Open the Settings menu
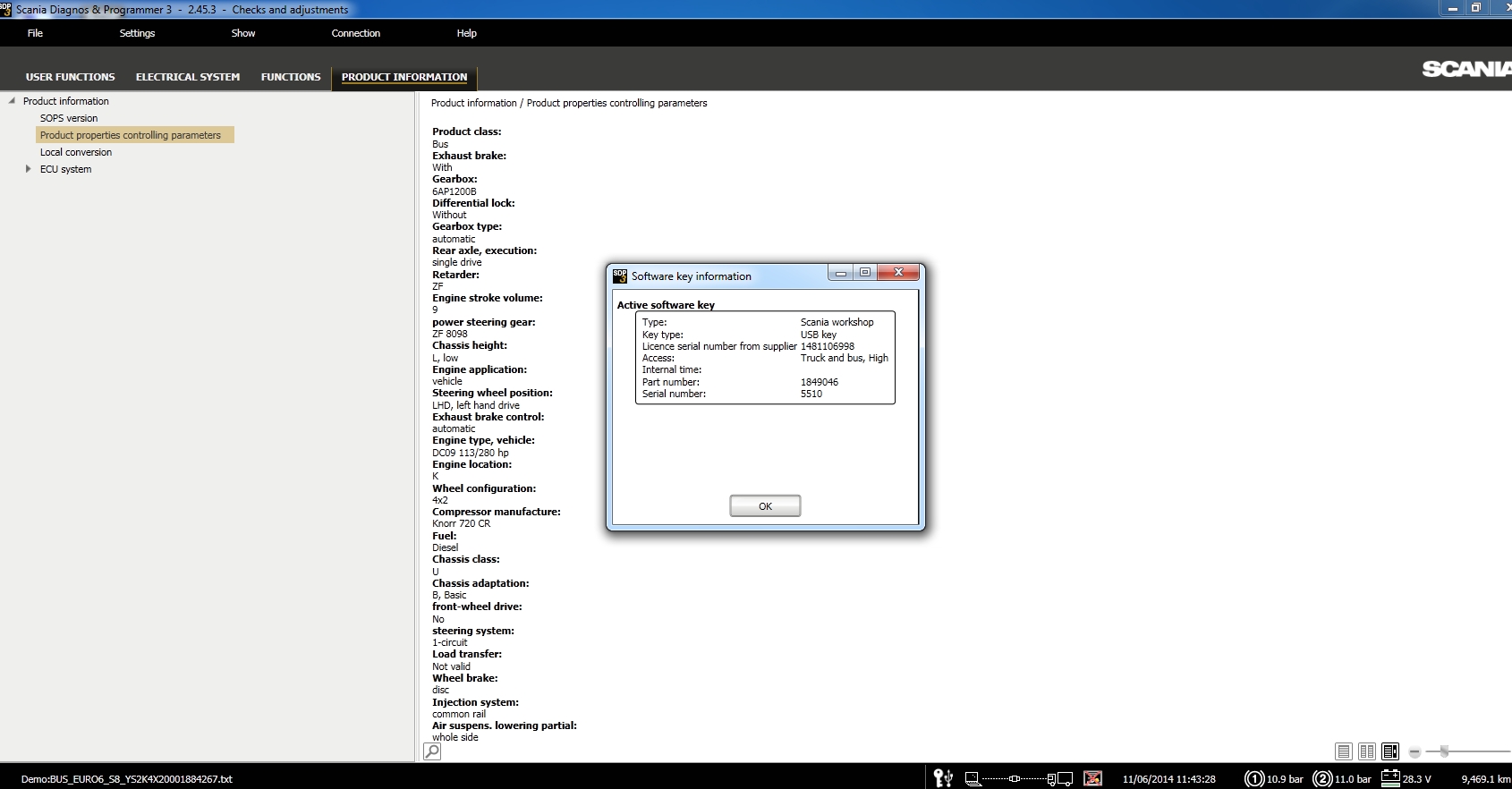The height and width of the screenshot is (789, 1512). (x=137, y=33)
